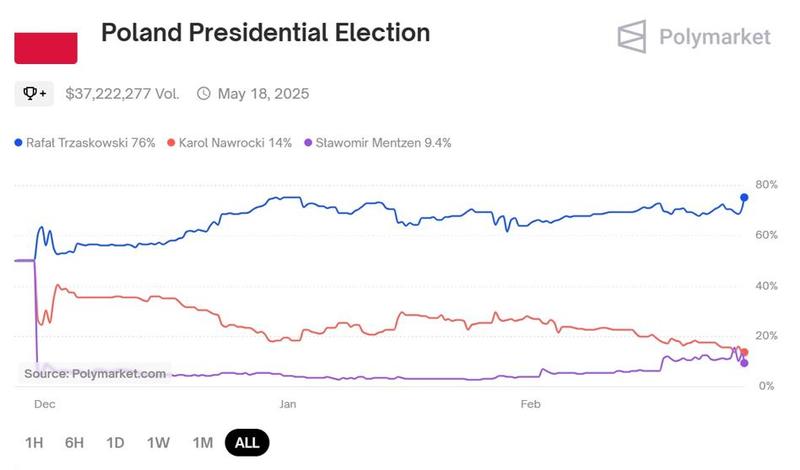The image size is (800, 470).
Task: Toggle Rafał Trzaskowski legend entry
Action: point(85,143)
